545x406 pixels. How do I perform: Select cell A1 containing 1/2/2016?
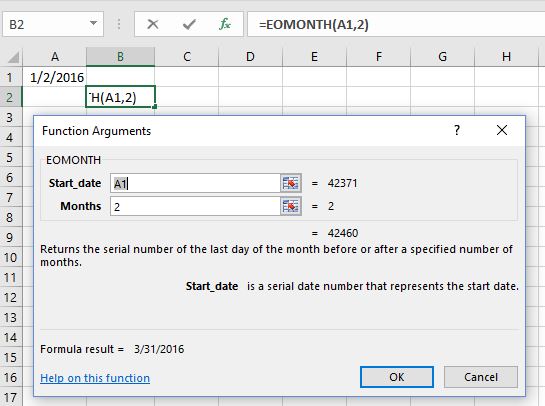[54, 77]
